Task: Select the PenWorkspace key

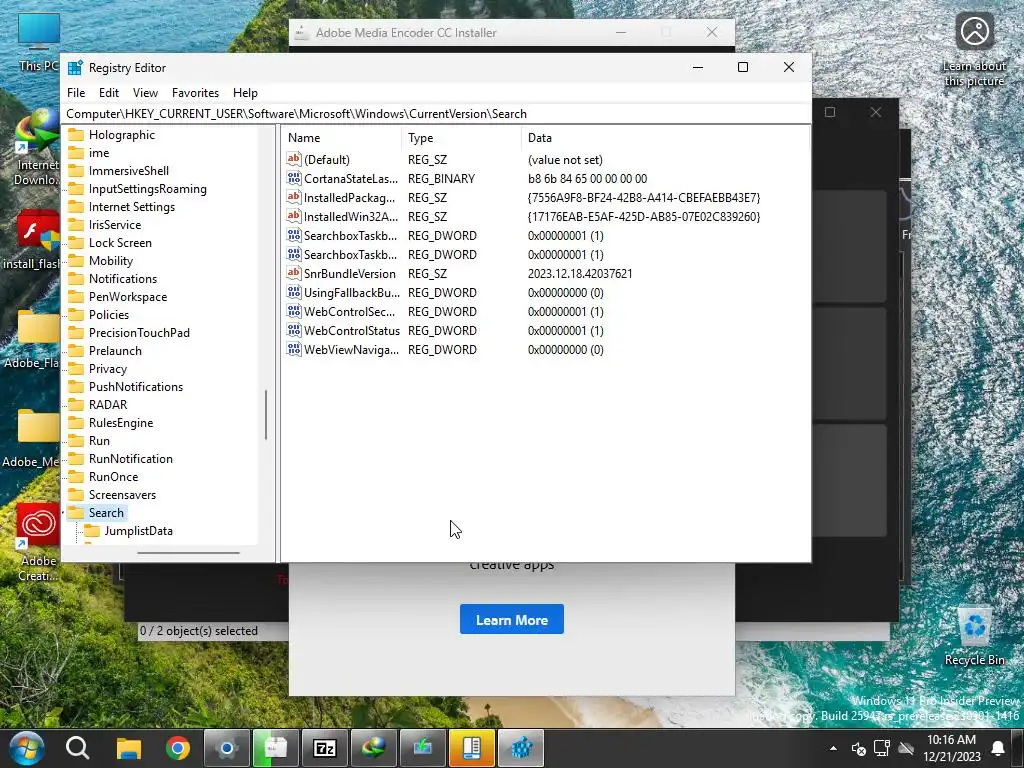Action: tap(128, 296)
